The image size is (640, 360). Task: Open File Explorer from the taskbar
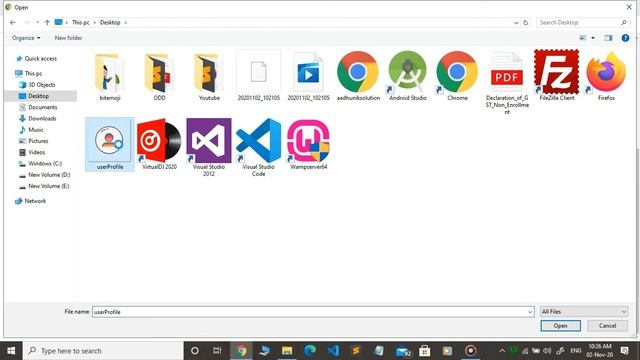tap(287, 351)
